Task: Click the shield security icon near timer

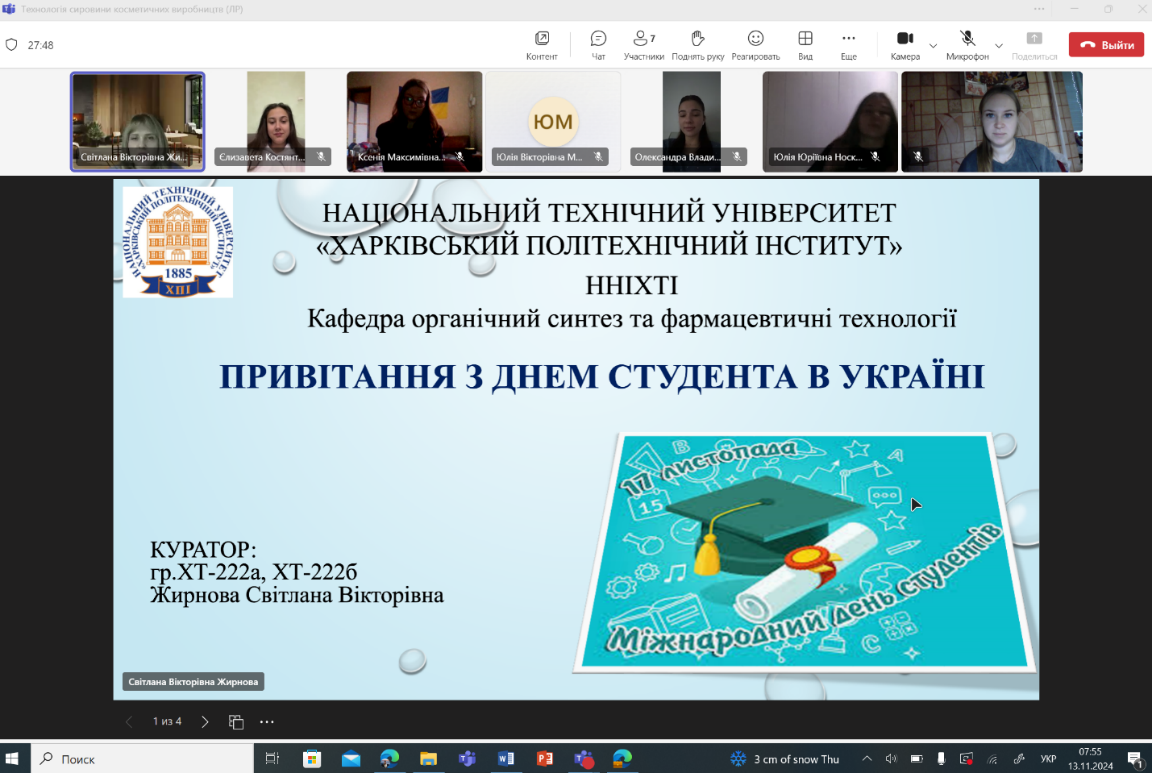Action: (x=12, y=45)
